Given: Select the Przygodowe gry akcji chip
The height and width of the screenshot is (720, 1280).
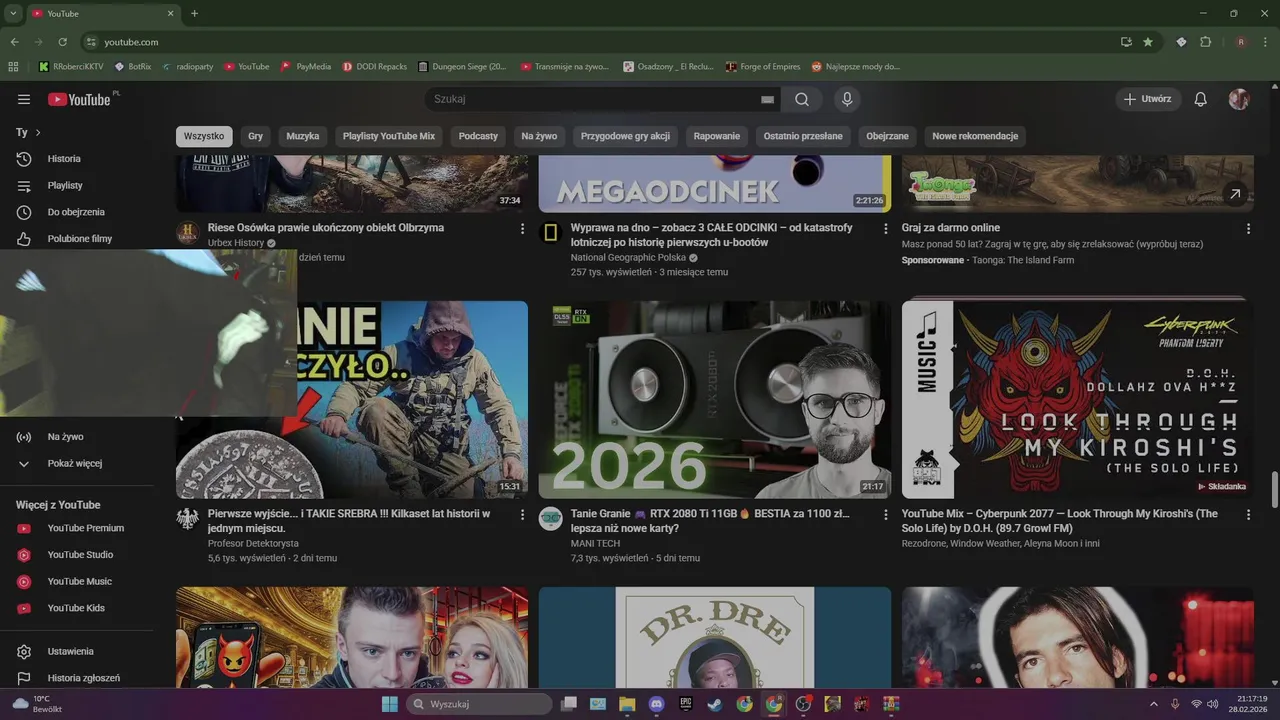Looking at the screenshot, I should [625, 136].
